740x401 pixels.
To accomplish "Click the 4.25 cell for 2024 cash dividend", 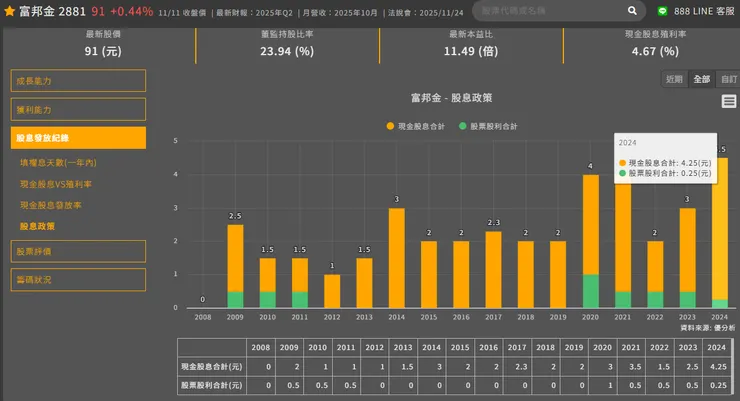I will click(x=716, y=367).
